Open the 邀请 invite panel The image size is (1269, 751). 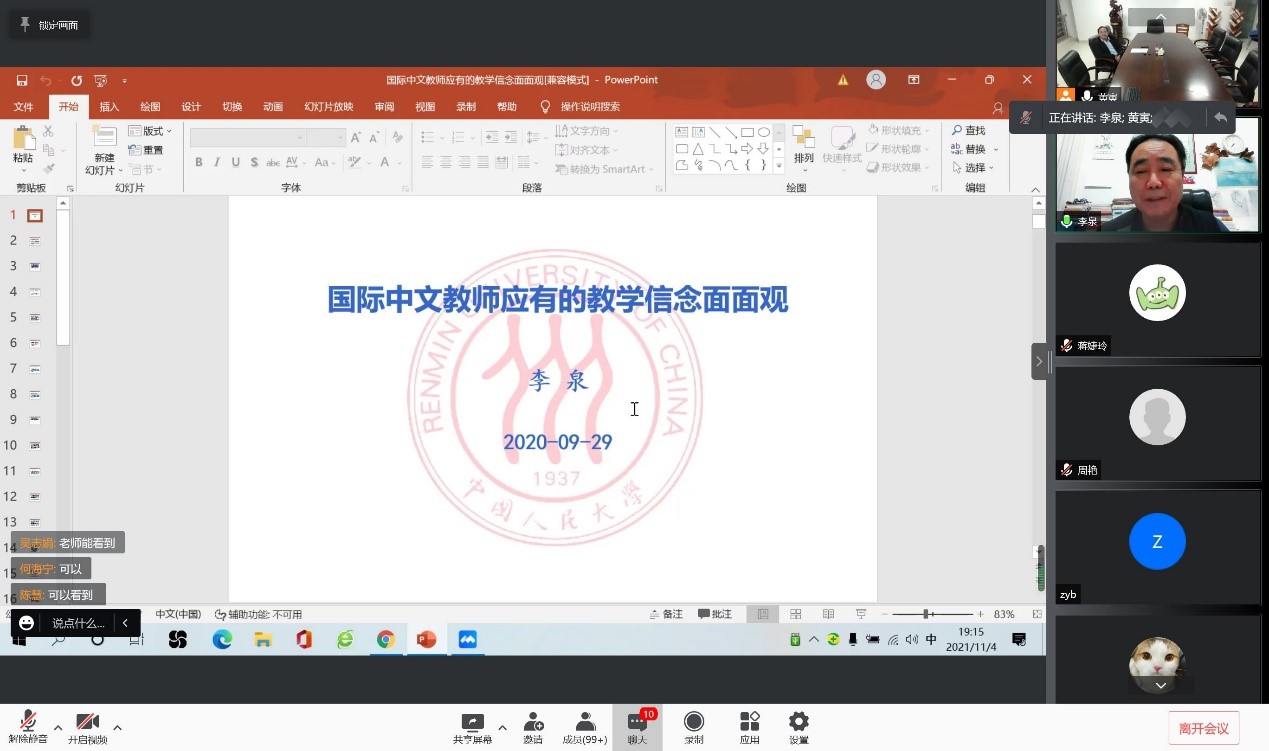pyautogui.click(x=533, y=728)
